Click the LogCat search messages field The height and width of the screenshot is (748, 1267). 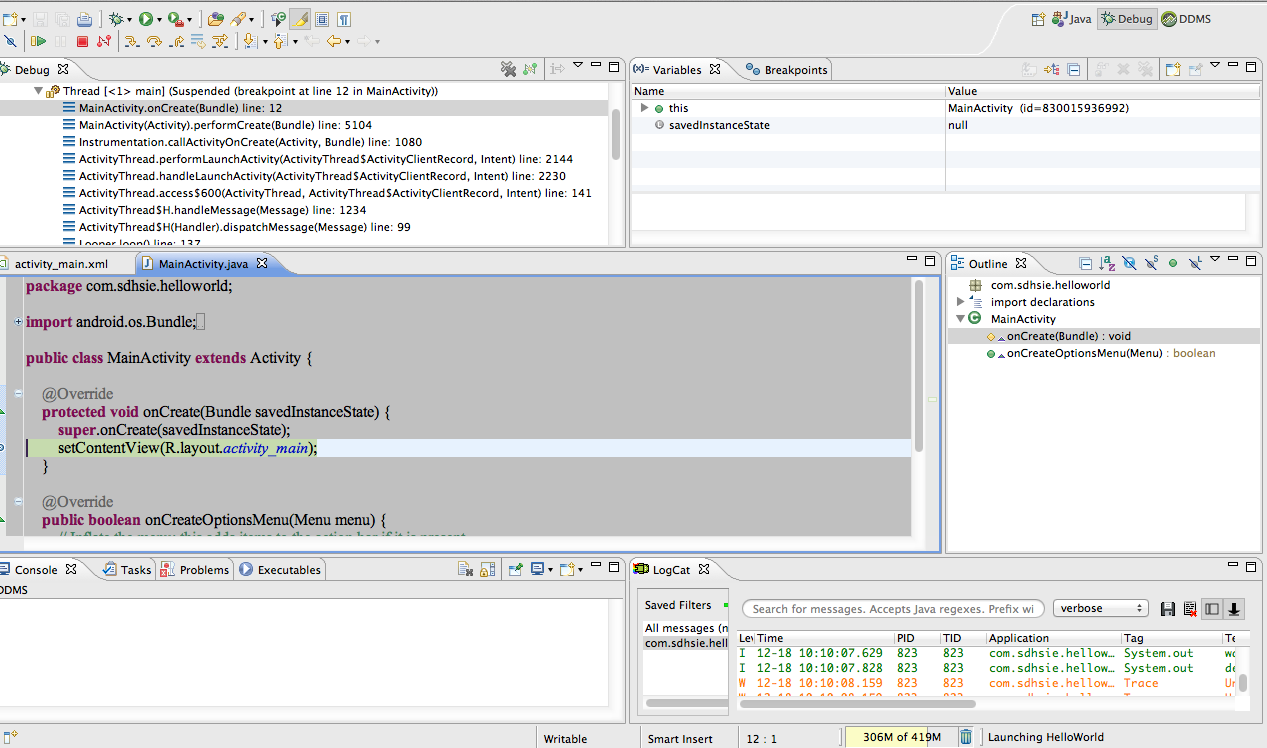[x=893, y=608]
